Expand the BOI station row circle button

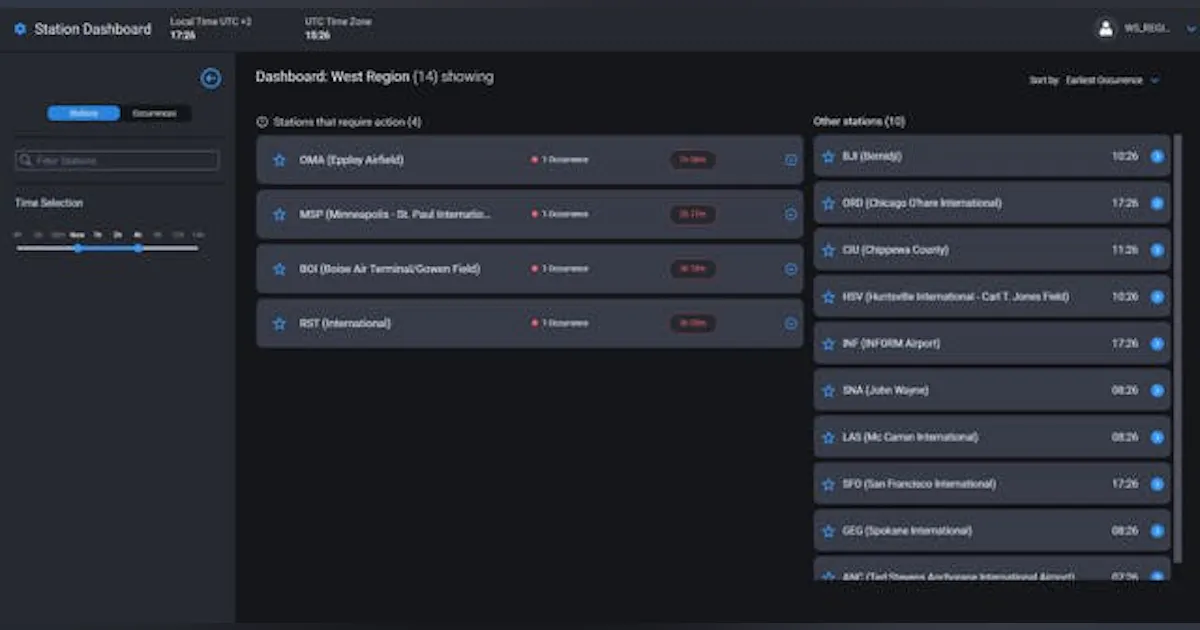pos(791,269)
